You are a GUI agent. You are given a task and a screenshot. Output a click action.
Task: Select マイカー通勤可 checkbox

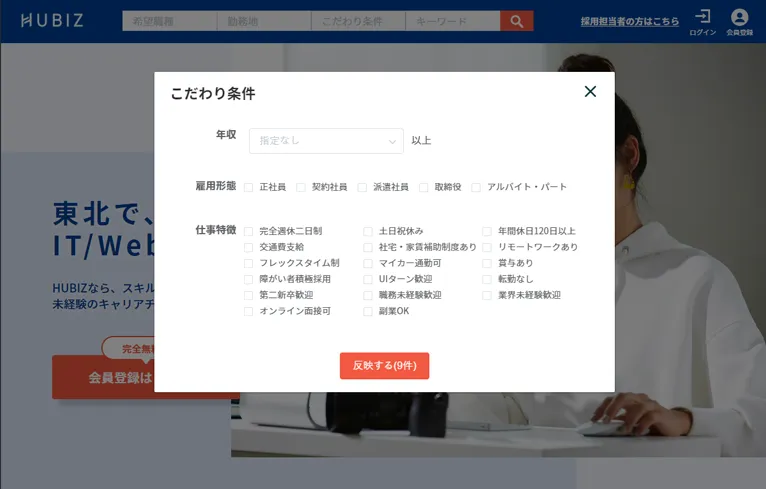point(368,264)
